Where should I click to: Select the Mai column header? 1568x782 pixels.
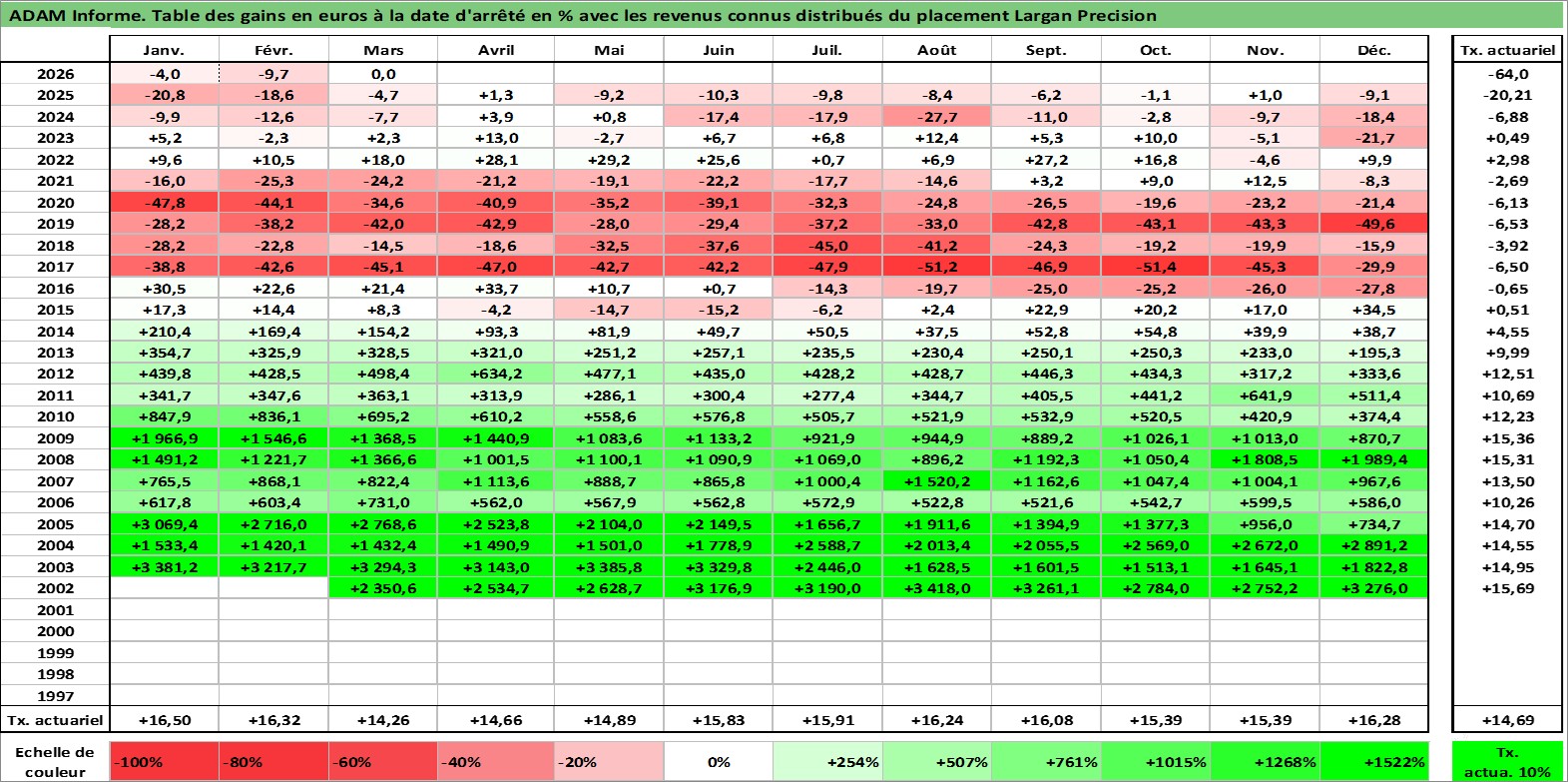pos(609,50)
